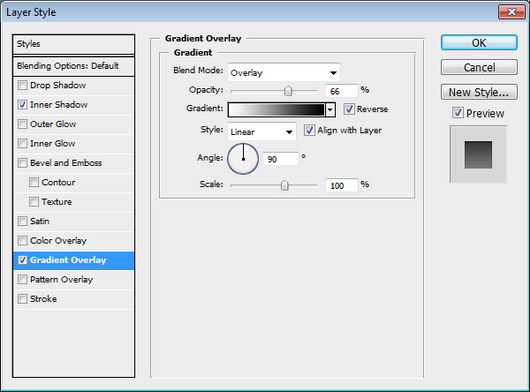This screenshot has height=392, width=530.
Task: Select the Gradient Overlay row label
Action: coord(68,260)
